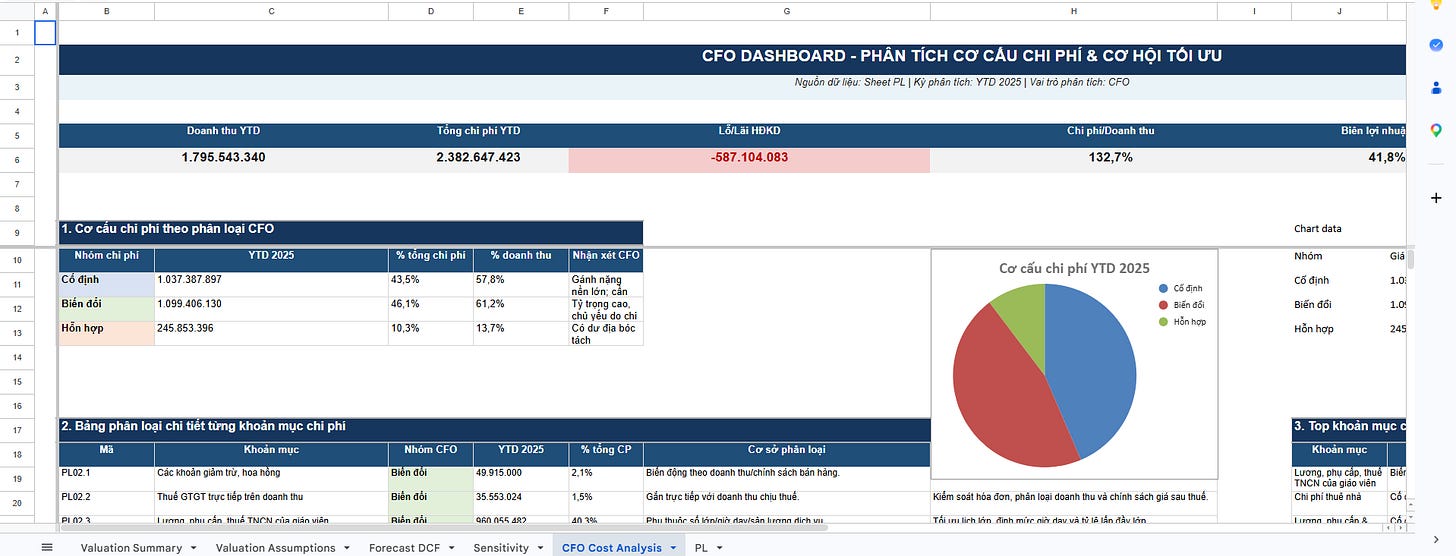Click the Lỗ/Lãi HĐKD header
This screenshot has width=1456, height=556.
[x=749, y=131]
